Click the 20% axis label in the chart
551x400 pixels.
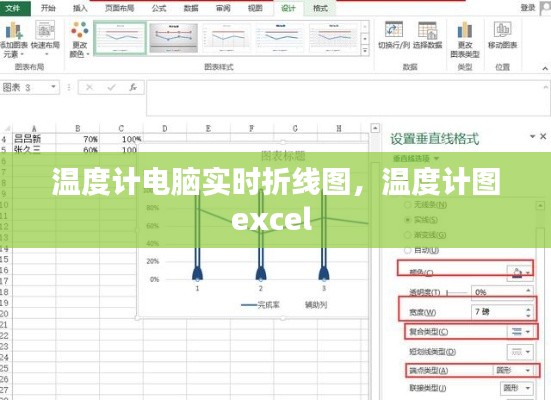point(153,261)
